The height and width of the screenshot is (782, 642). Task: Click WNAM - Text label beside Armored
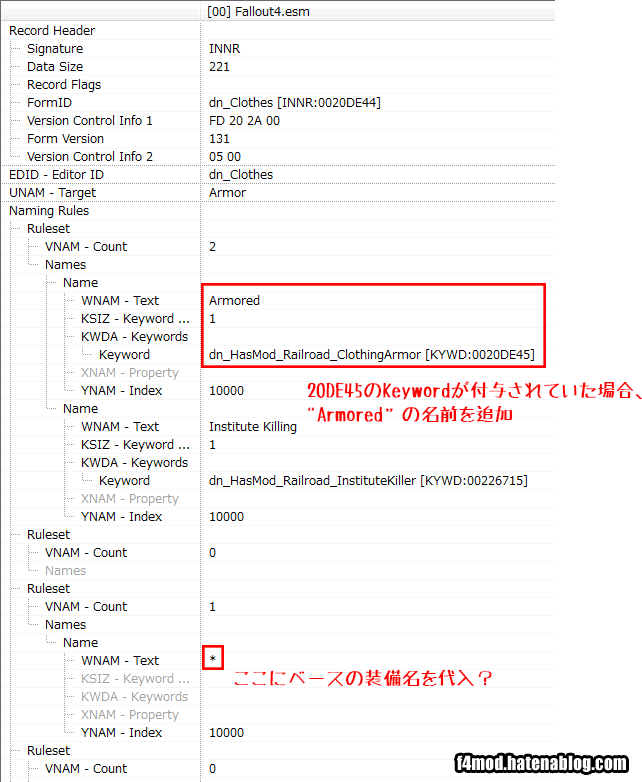tap(120, 300)
